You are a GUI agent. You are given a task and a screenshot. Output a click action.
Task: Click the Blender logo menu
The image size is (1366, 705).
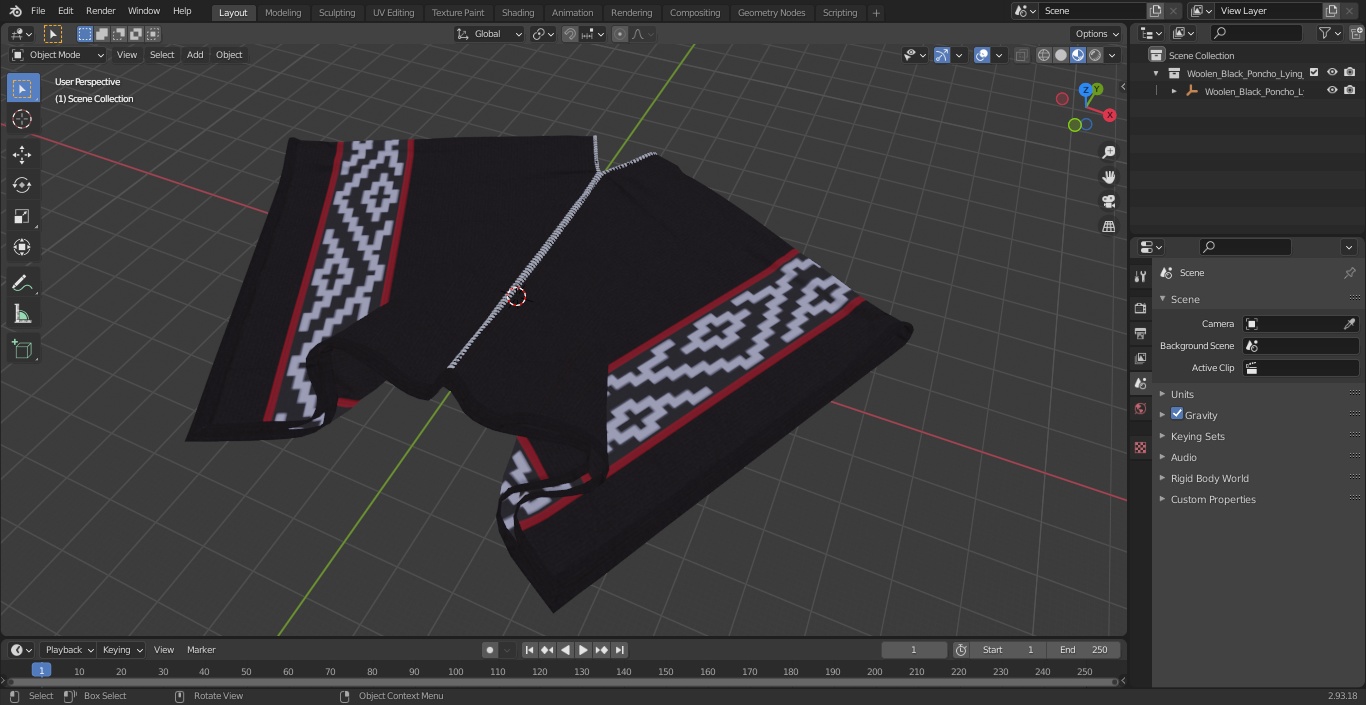coord(15,11)
